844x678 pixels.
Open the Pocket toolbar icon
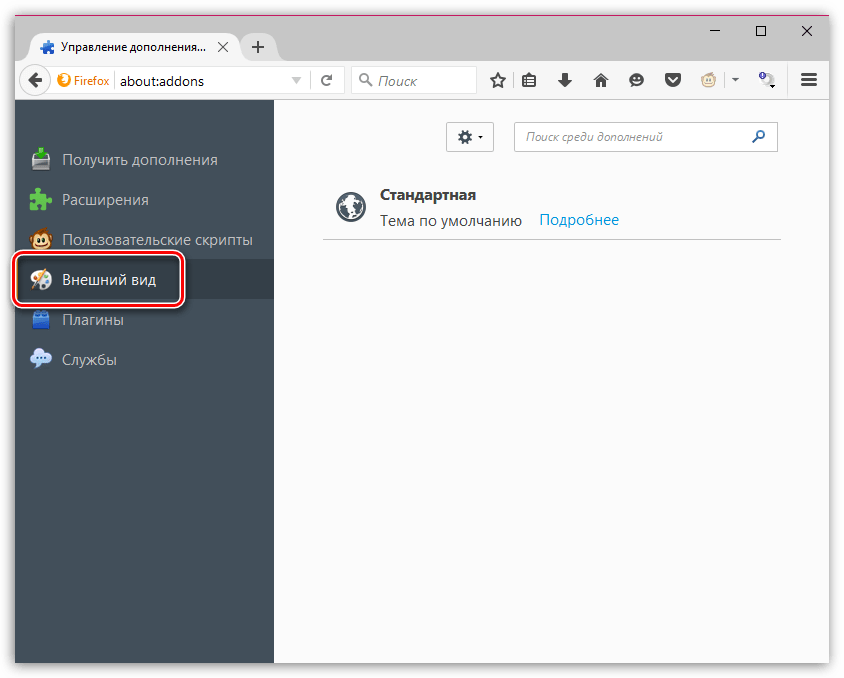tap(673, 81)
